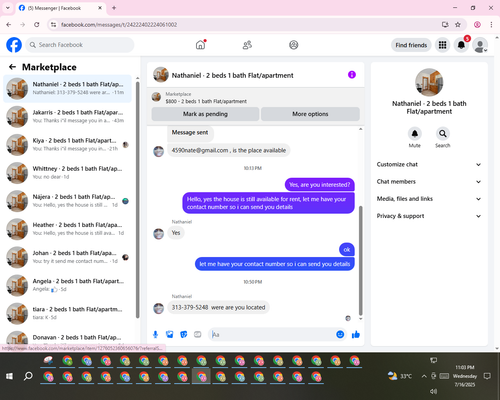Select the Messenger | Facebook tab
500x400 pixels.
coord(61,8)
